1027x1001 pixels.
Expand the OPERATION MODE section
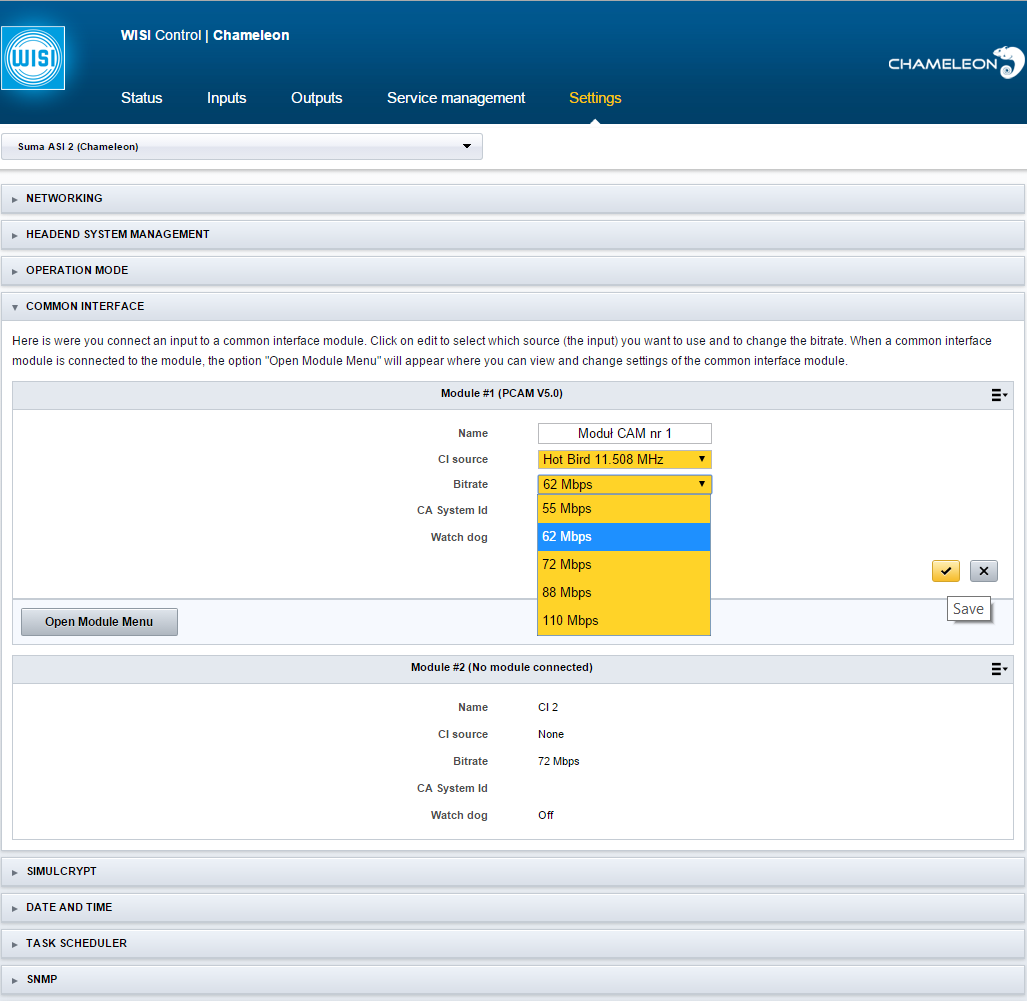click(513, 270)
